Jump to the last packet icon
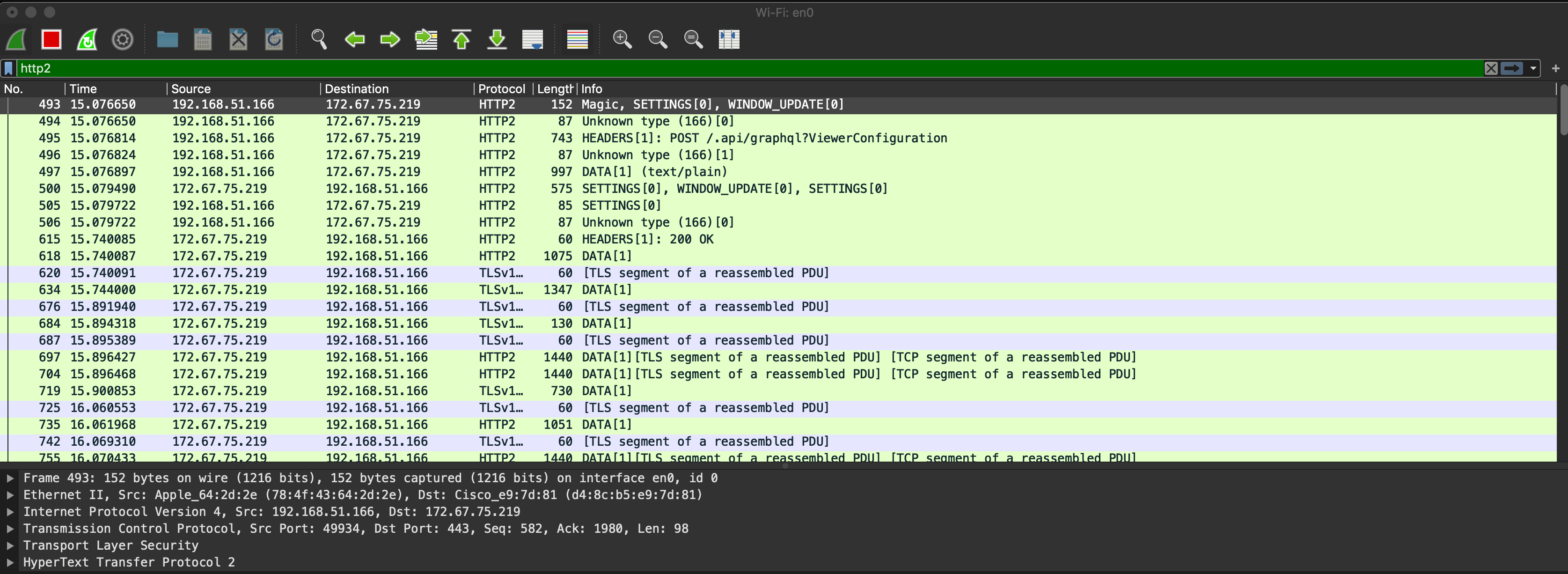 [x=497, y=40]
